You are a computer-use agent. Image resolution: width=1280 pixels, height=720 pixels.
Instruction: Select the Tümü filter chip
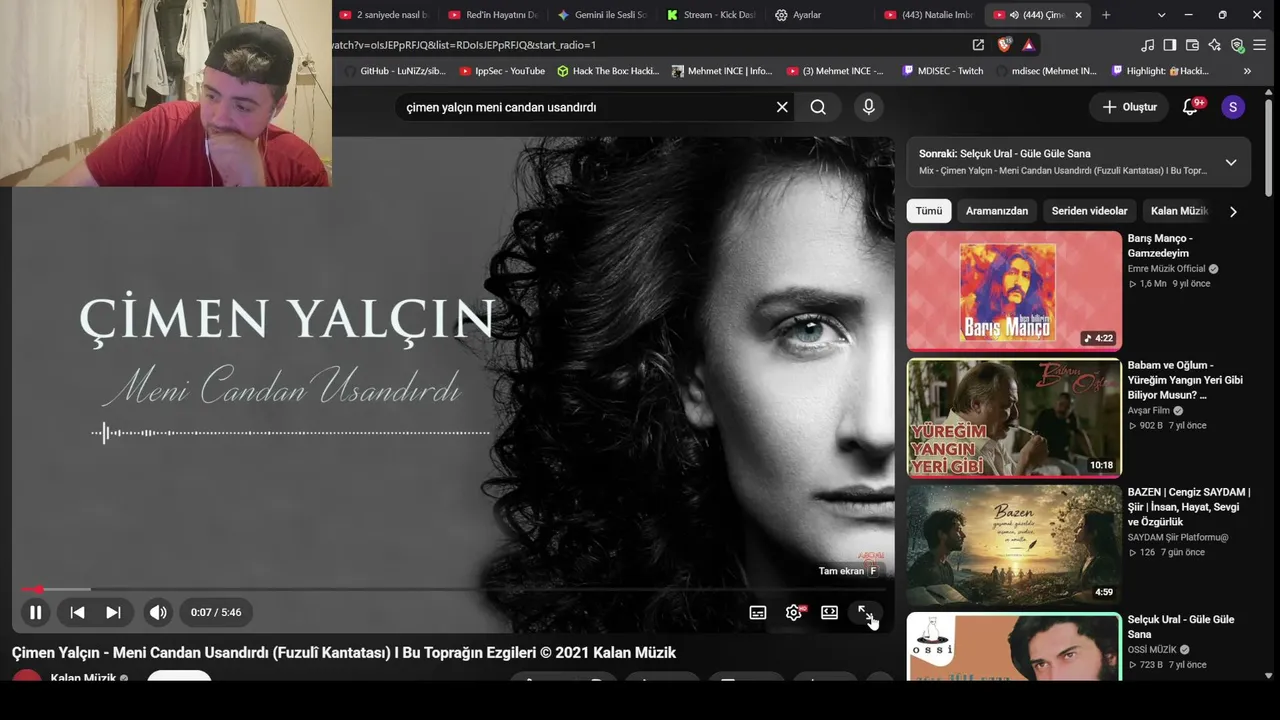click(x=929, y=211)
